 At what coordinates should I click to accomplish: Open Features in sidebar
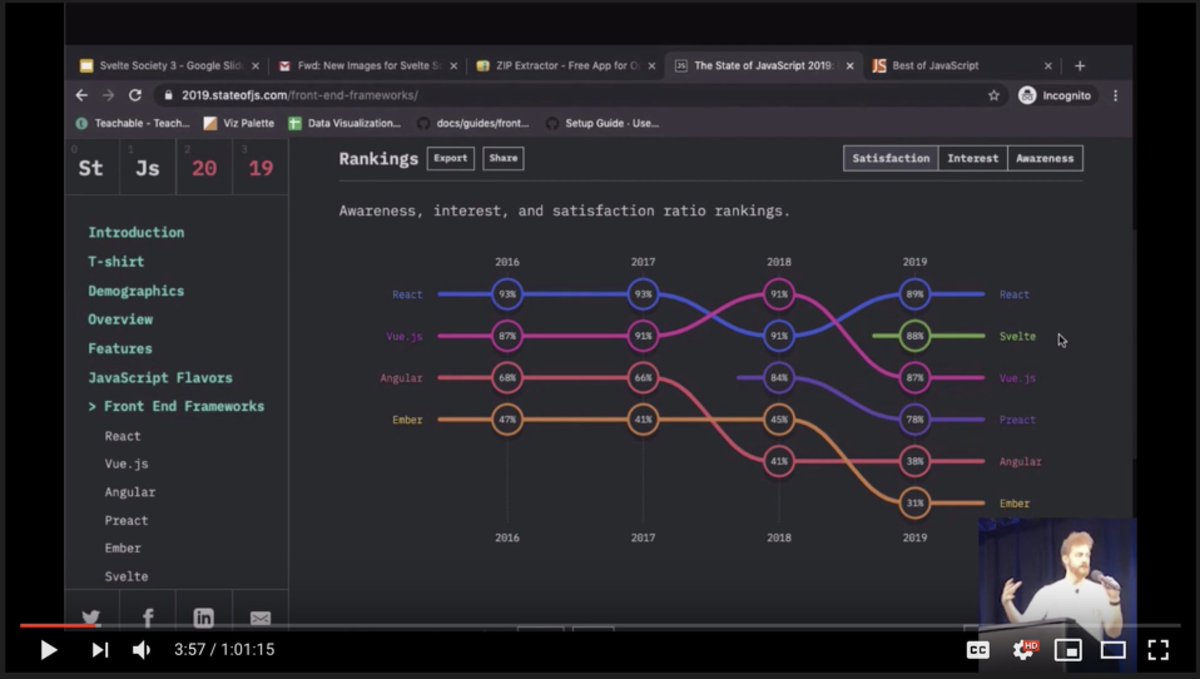click(x=120, y=348)
